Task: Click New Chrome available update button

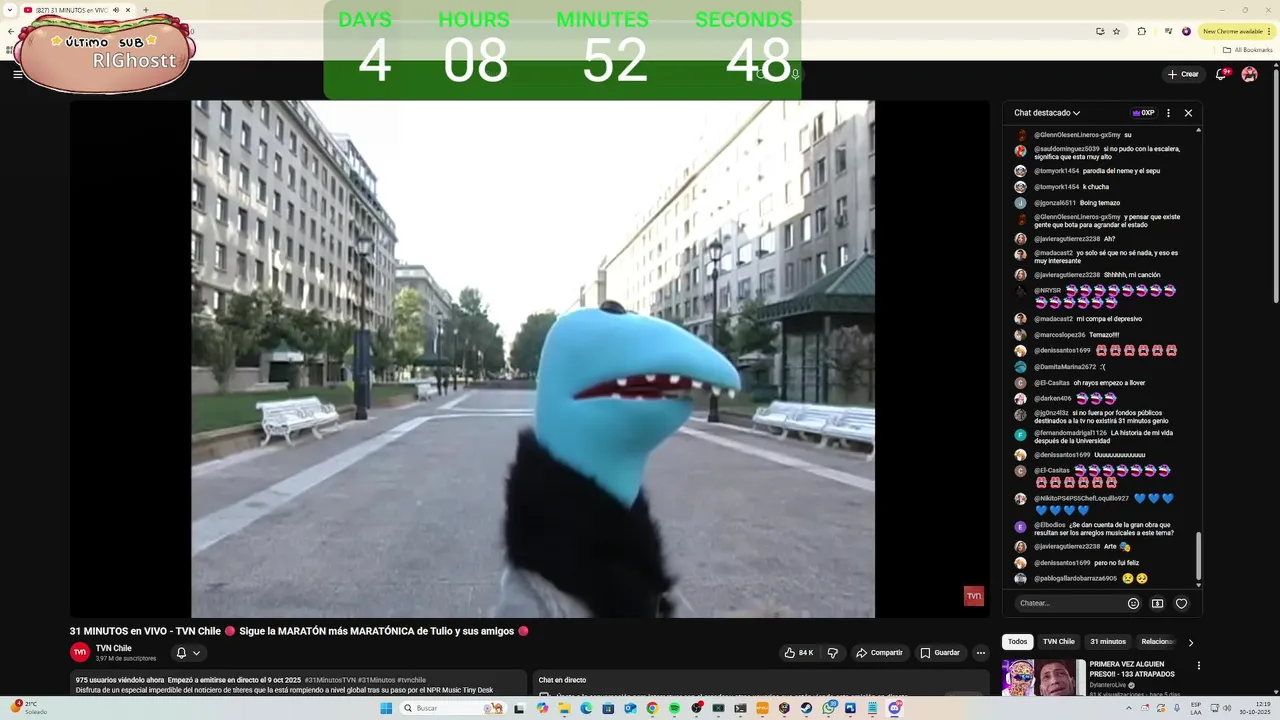Action: point(1237,31)
